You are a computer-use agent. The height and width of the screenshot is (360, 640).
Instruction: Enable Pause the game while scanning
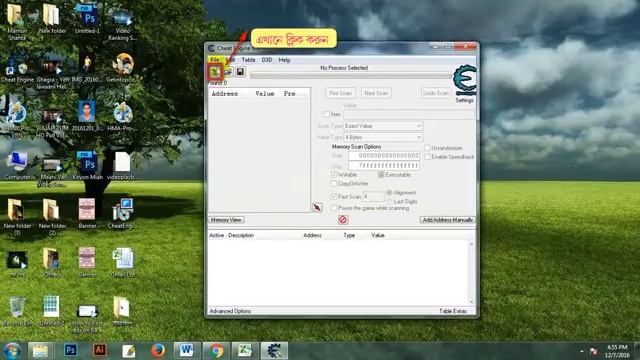pos(334,208)
